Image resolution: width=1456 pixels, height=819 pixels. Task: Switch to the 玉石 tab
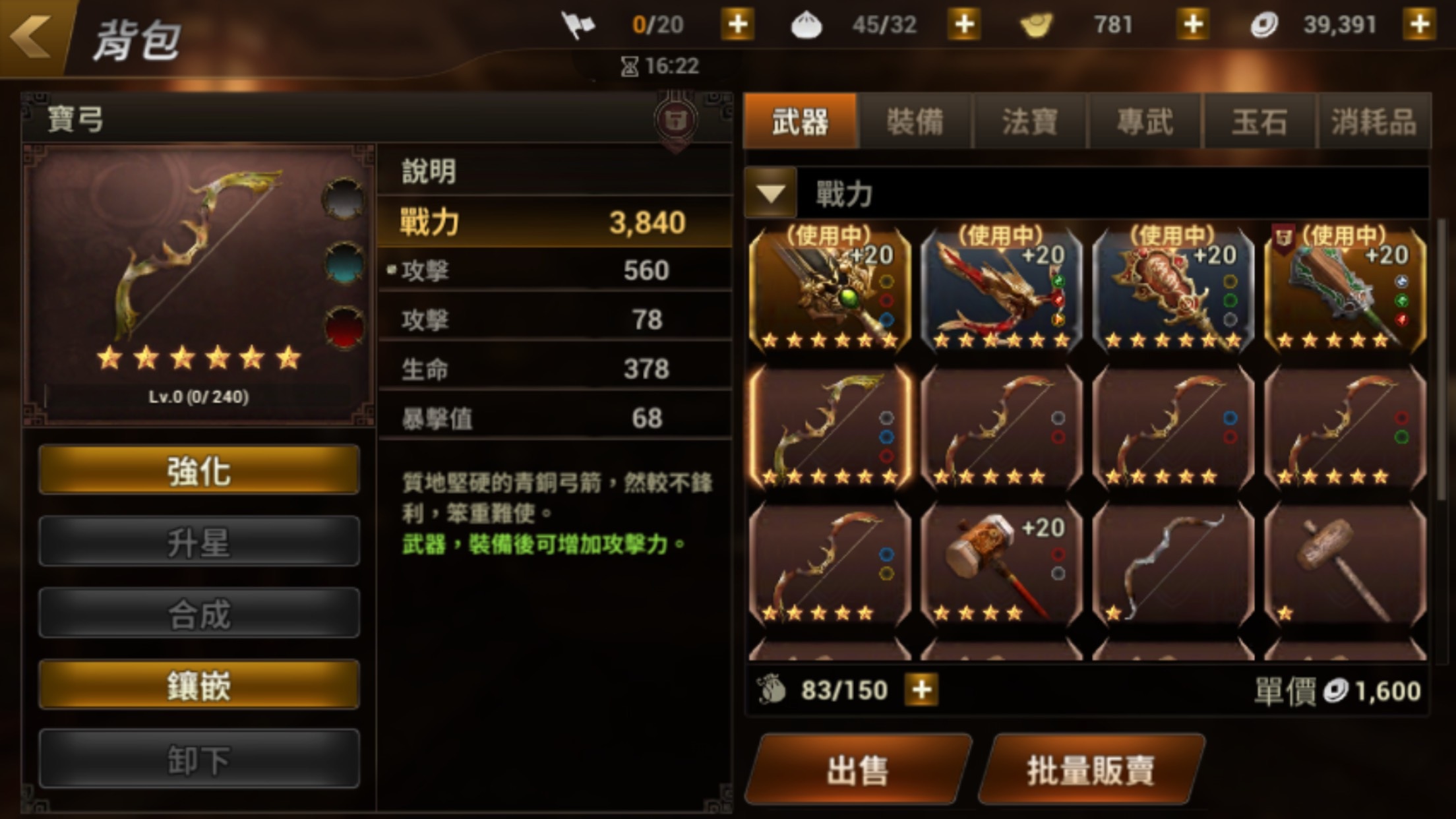1259,121
